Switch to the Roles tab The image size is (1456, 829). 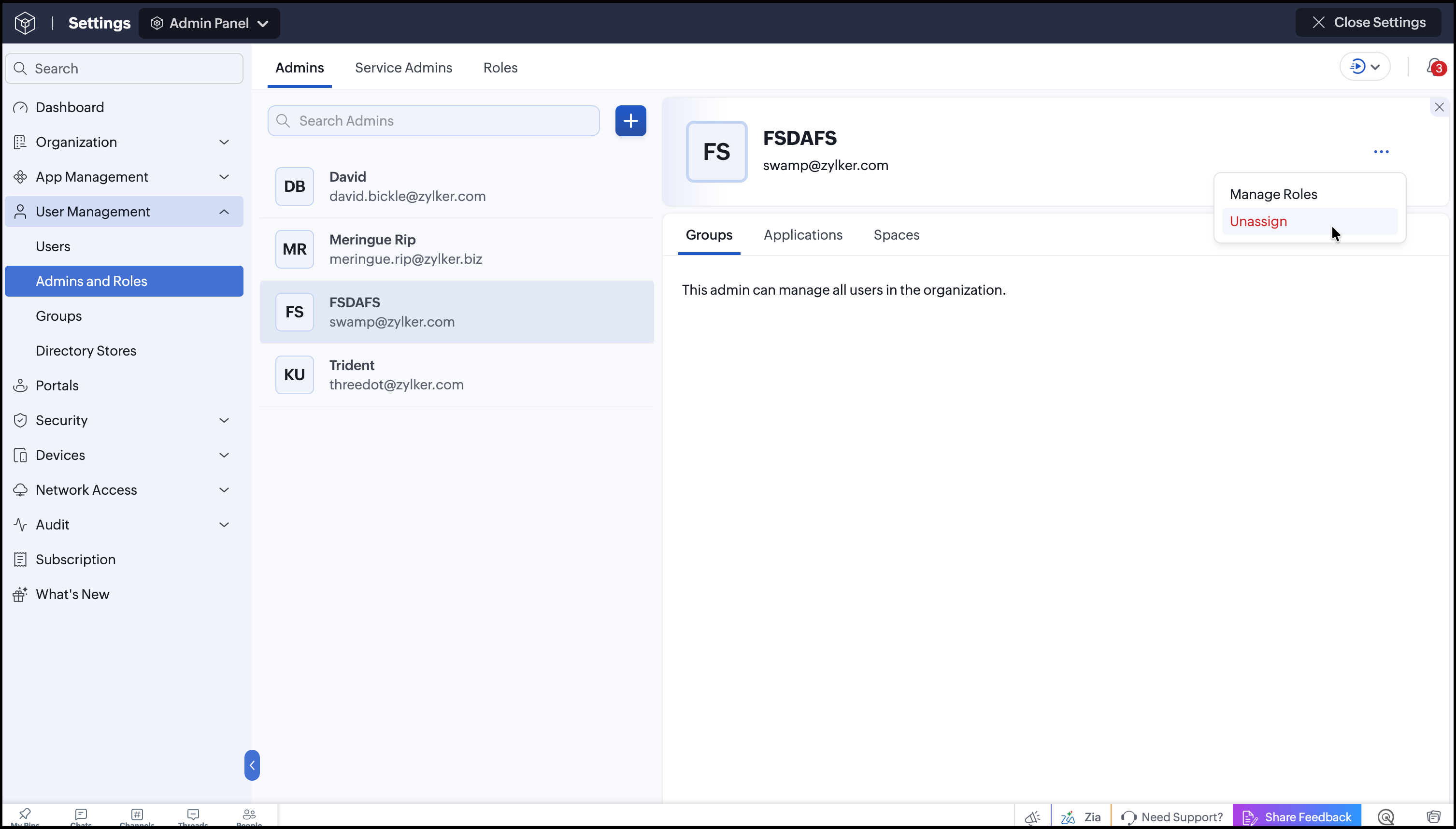pyautogui.click(x=500, y=68)
